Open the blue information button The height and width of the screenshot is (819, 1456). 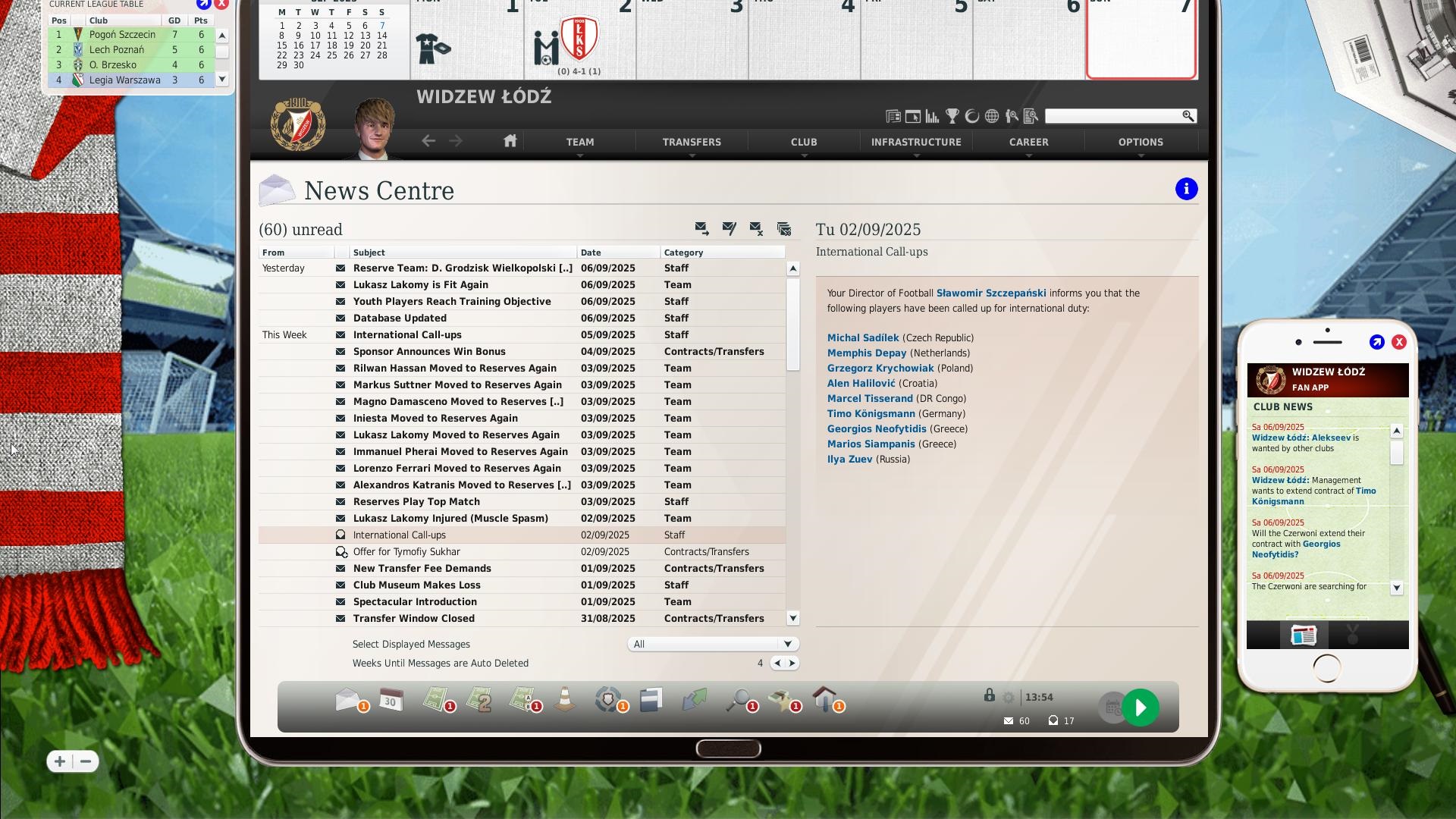coord(1186,189)
